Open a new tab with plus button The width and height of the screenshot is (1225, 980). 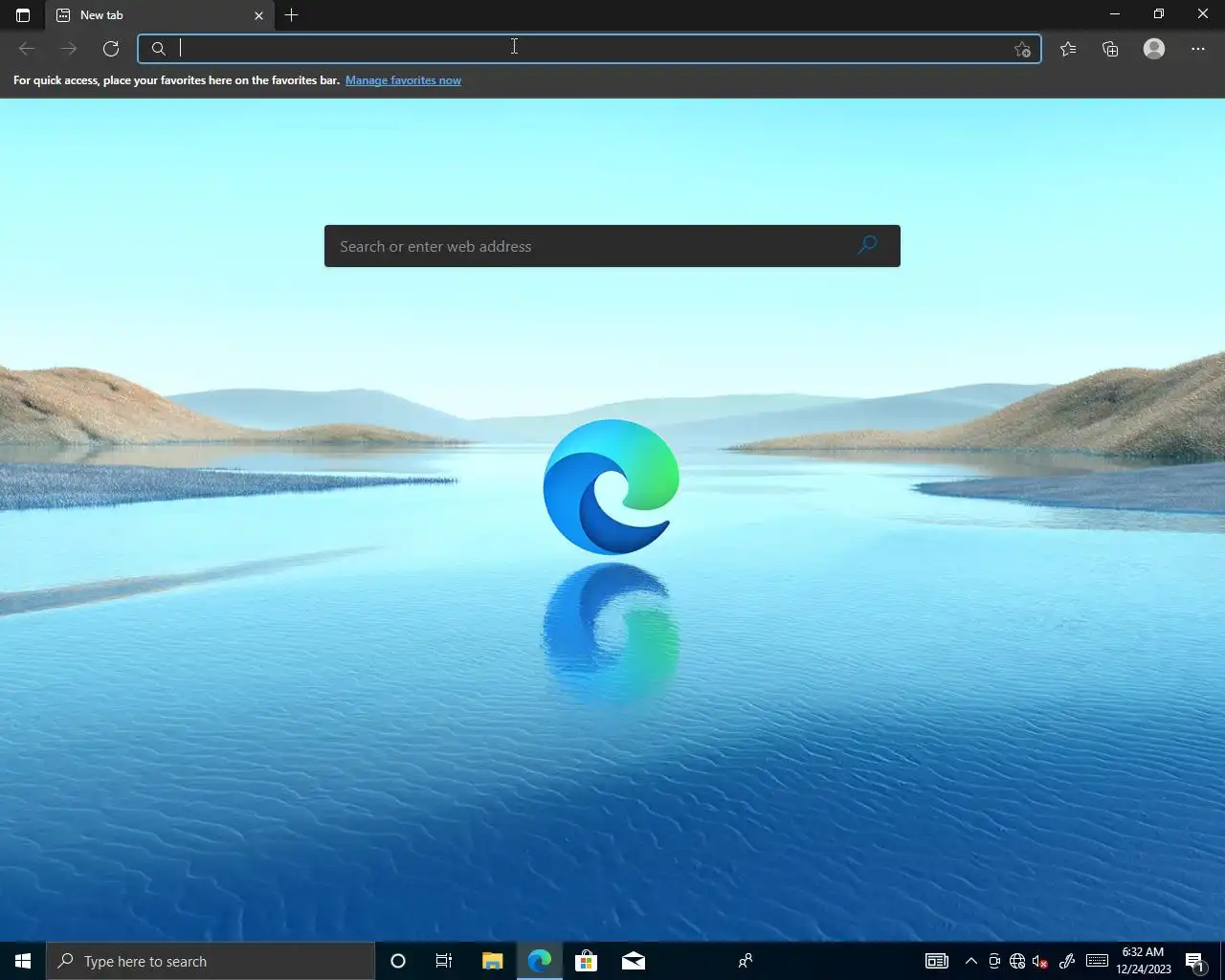tap(292, 15)
